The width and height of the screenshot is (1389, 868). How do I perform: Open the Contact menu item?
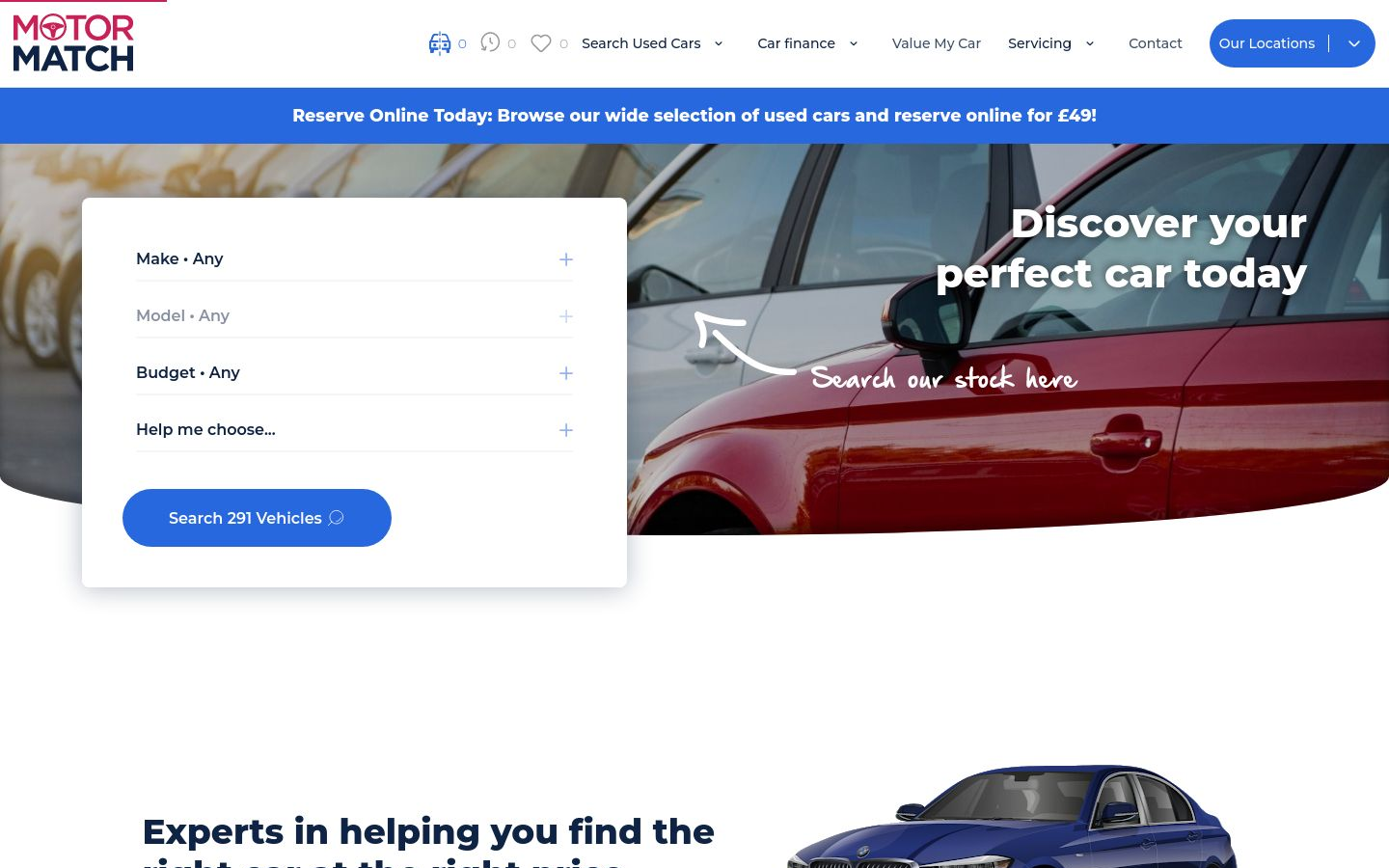tap(1156, 43)
